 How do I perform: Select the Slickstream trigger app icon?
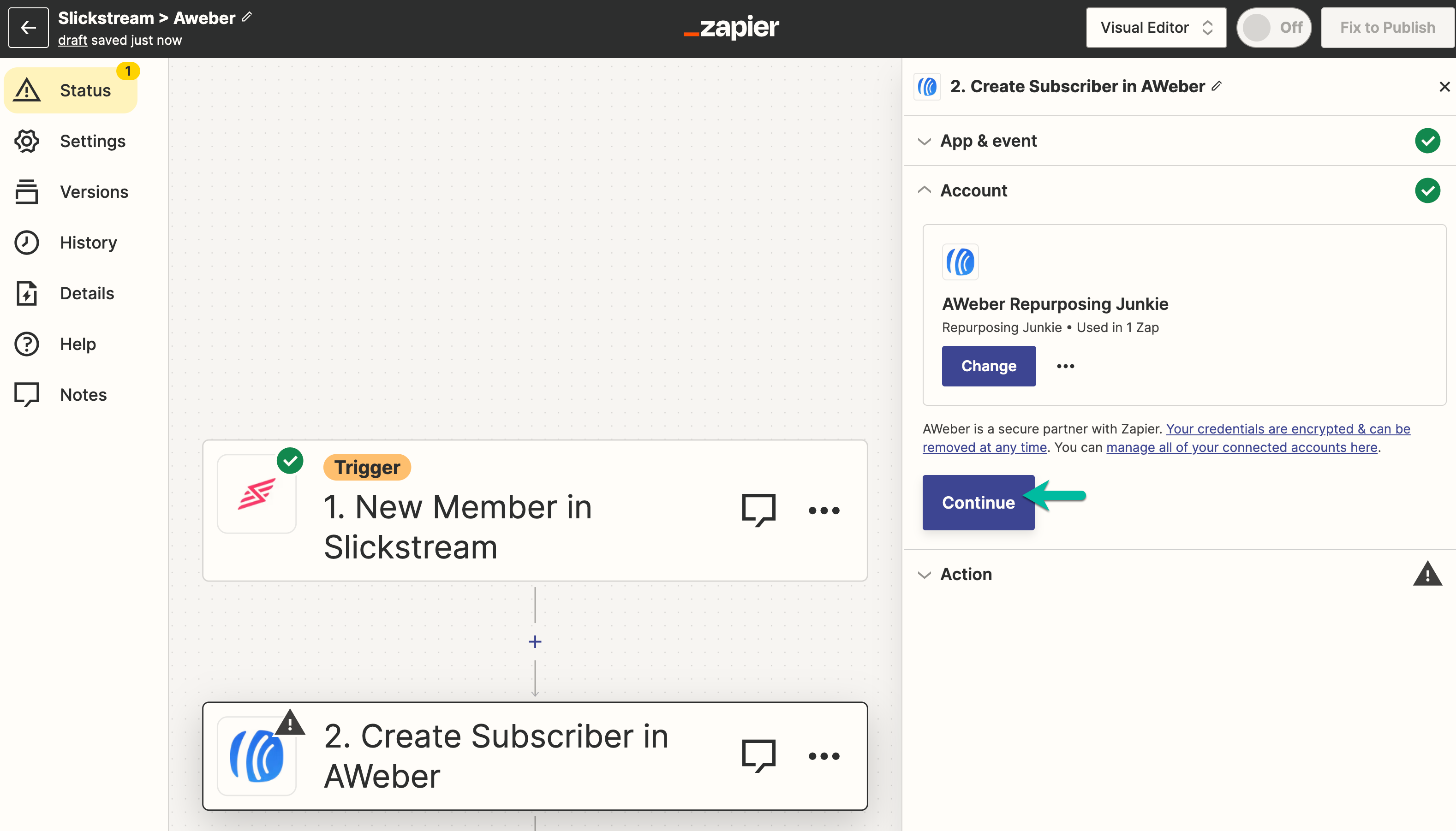pos(257,494)
